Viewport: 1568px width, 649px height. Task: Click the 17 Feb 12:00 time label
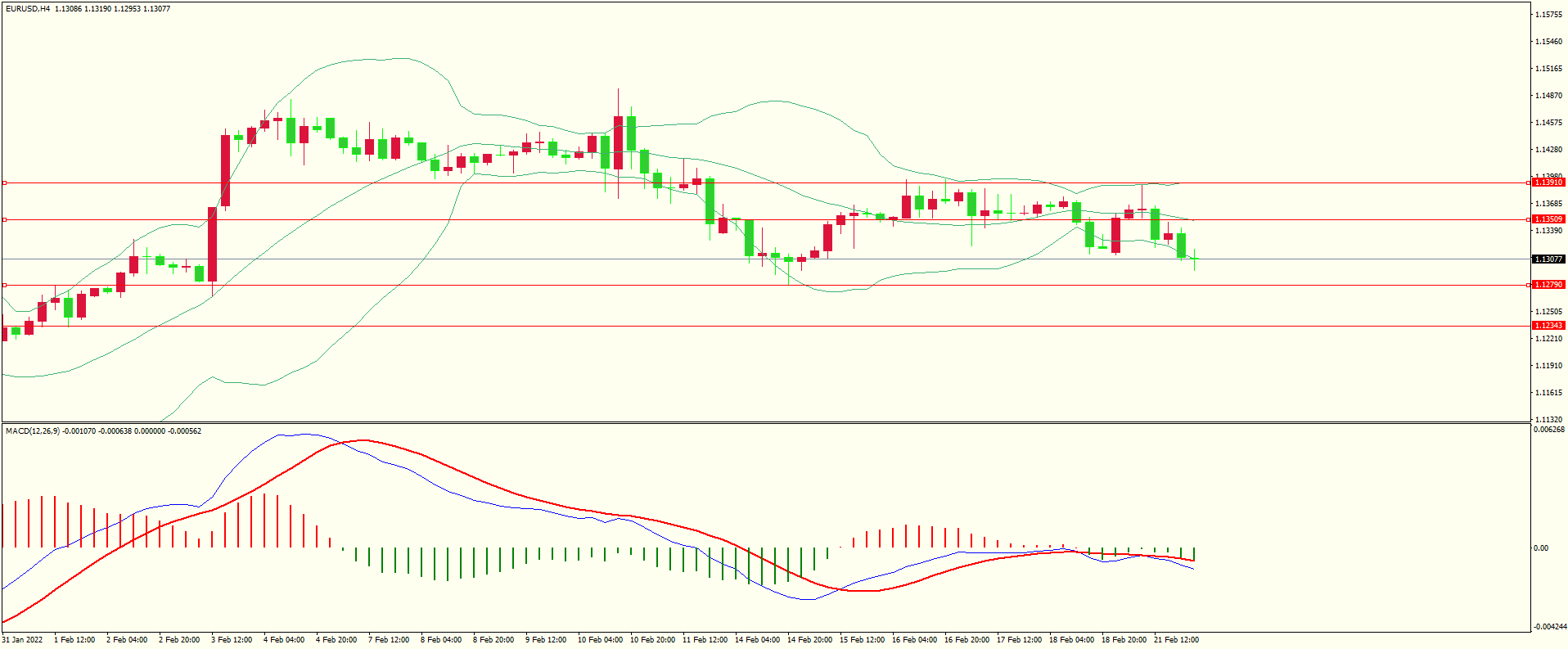(1020, 640)
